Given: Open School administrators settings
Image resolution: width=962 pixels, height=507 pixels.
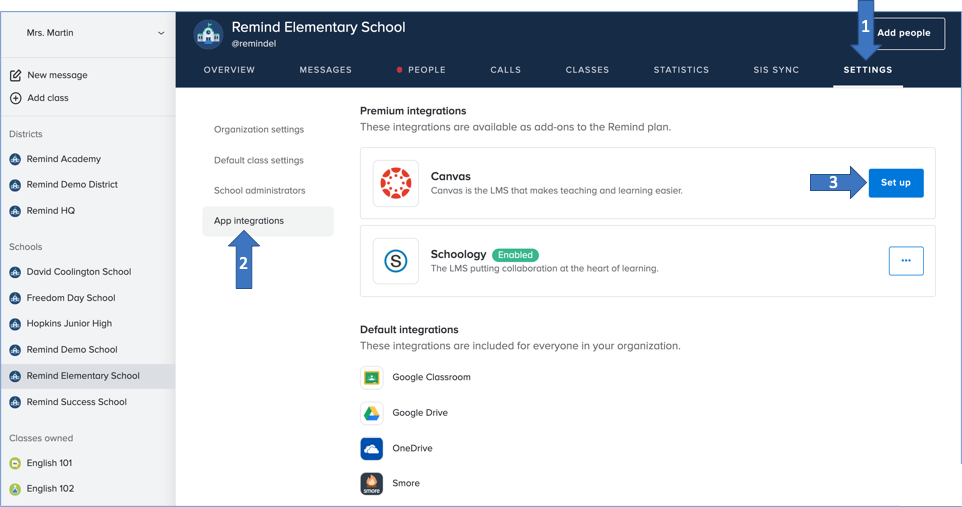Looking at the screenshot, I should 260,190.
